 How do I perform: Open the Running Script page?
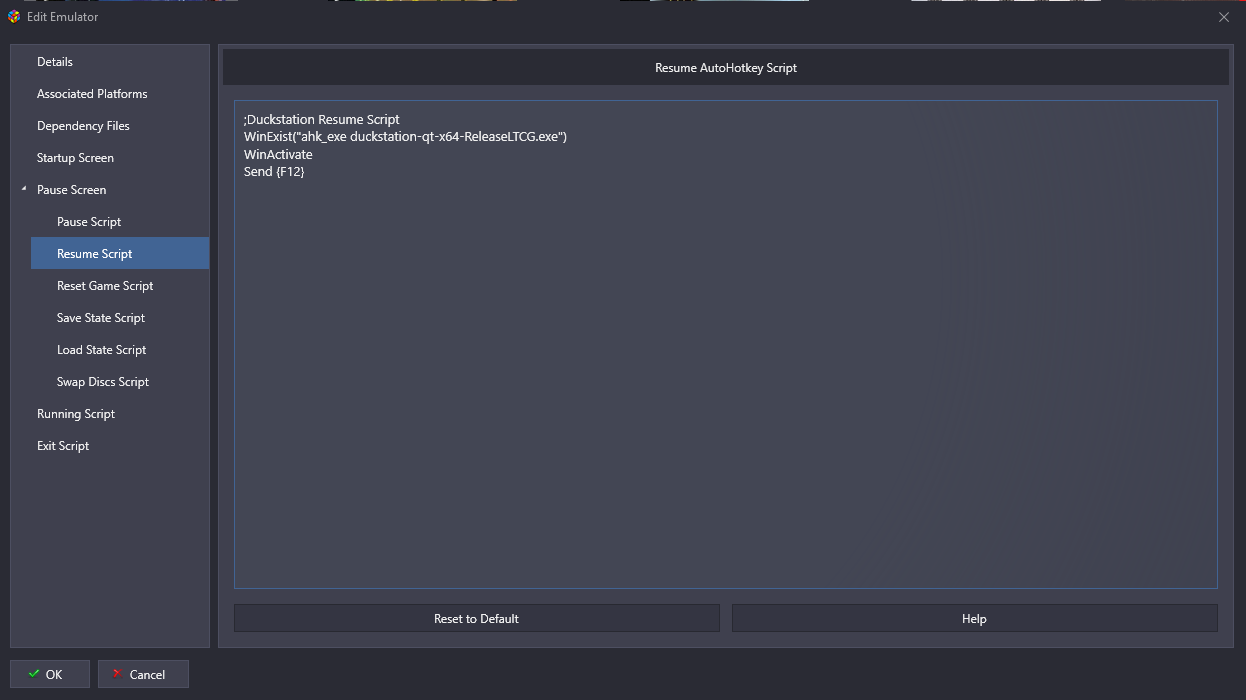click(76, 414)
